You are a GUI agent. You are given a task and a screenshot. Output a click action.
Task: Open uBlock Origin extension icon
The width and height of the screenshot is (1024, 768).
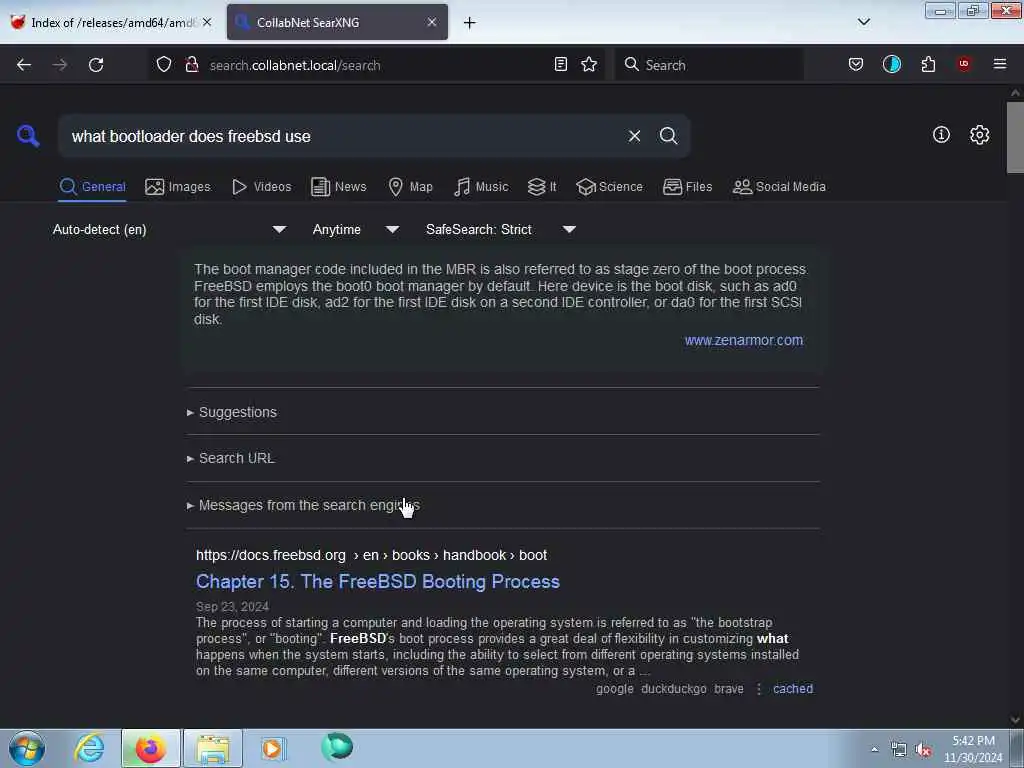pyautogui.click(x=964, y=64)
